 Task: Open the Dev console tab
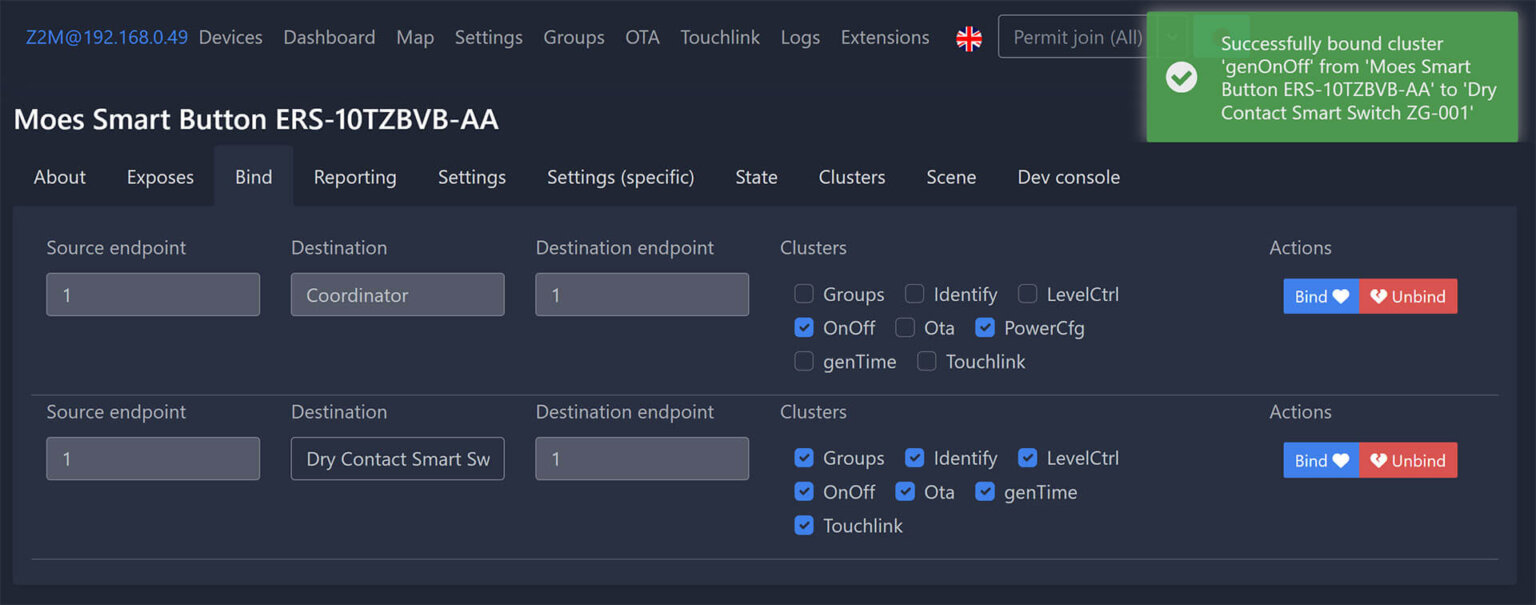(1068, 177)
